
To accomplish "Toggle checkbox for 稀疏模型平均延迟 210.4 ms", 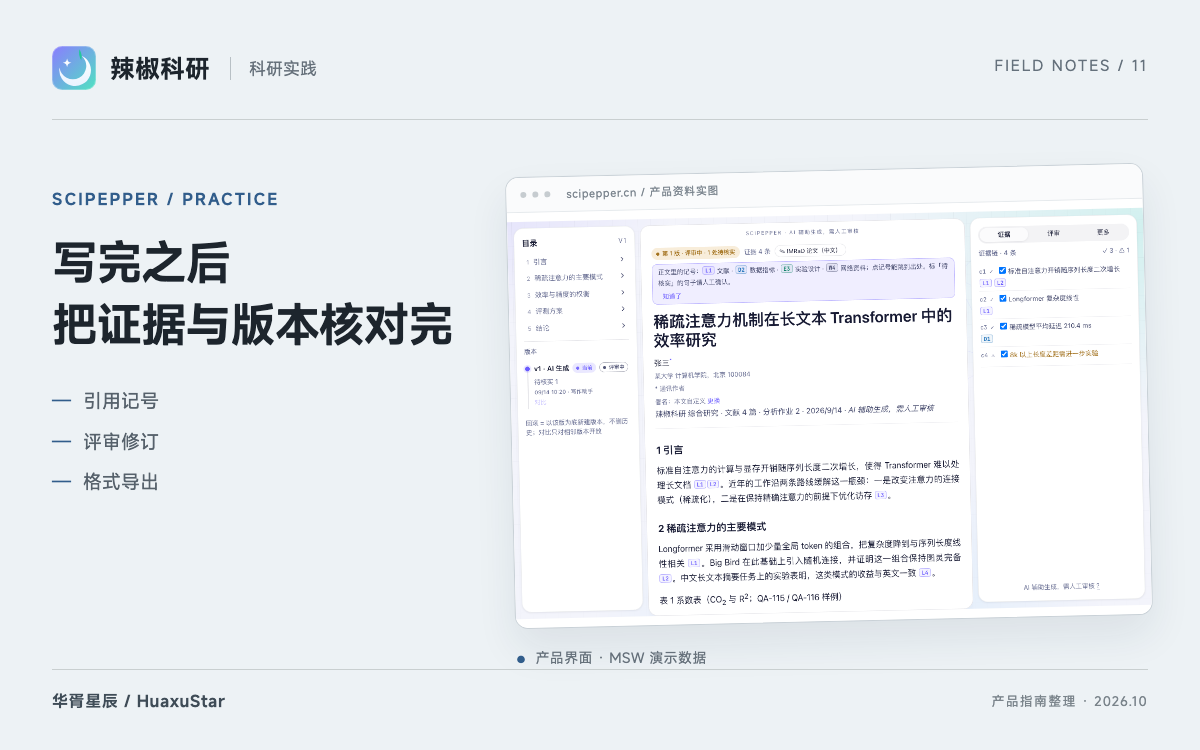I will [x=1003, y=326].
